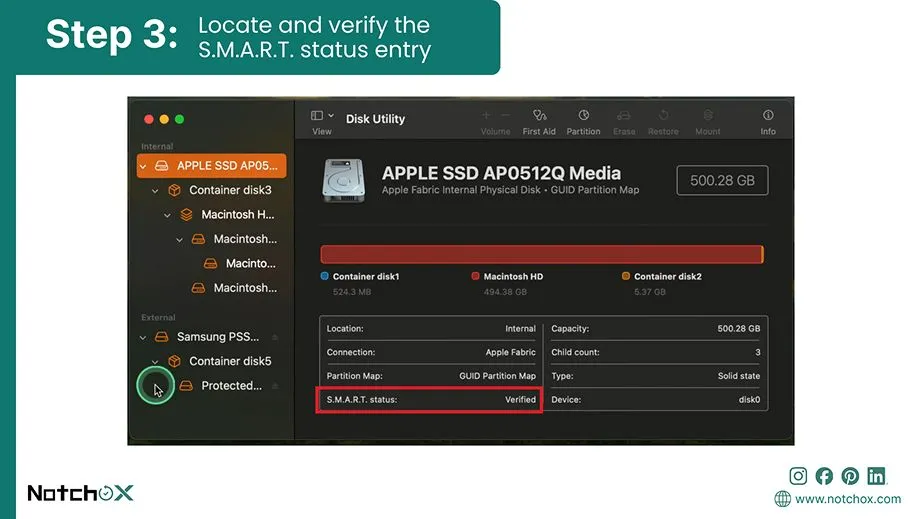Click the Type "Solid state" value

(x=739, y=376)
